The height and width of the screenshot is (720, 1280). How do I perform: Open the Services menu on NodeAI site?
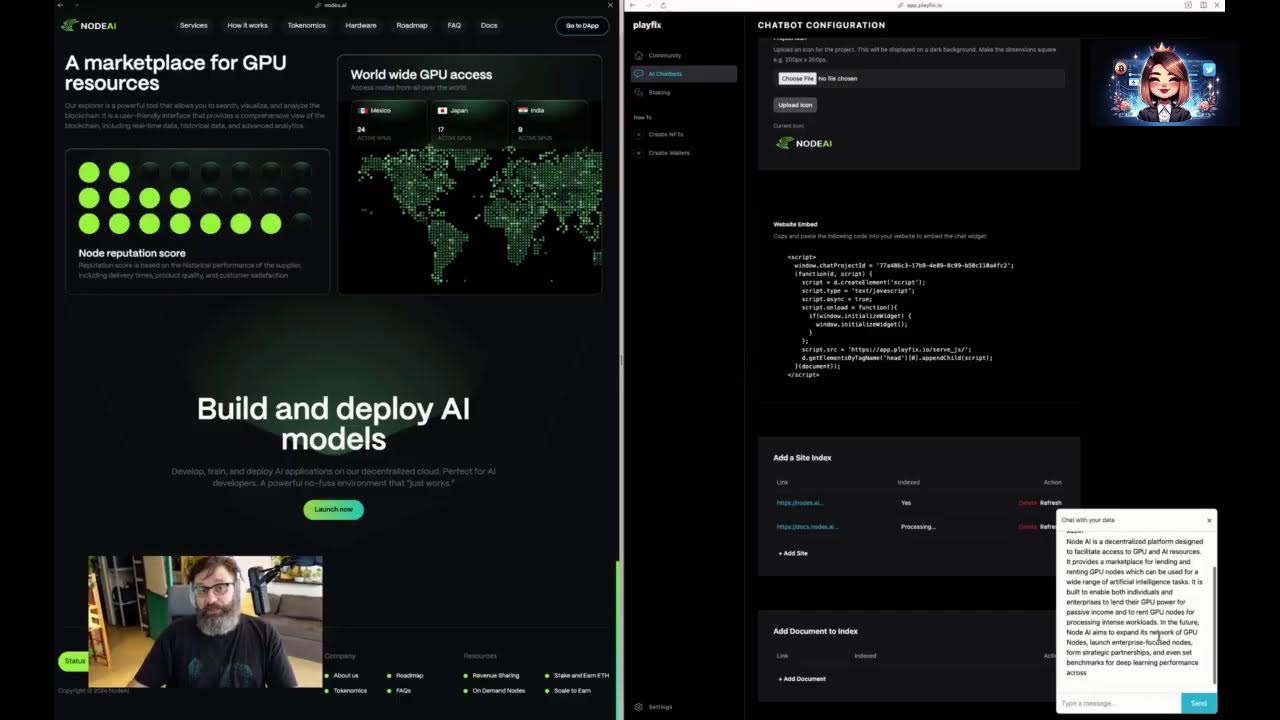pos(193,25)
